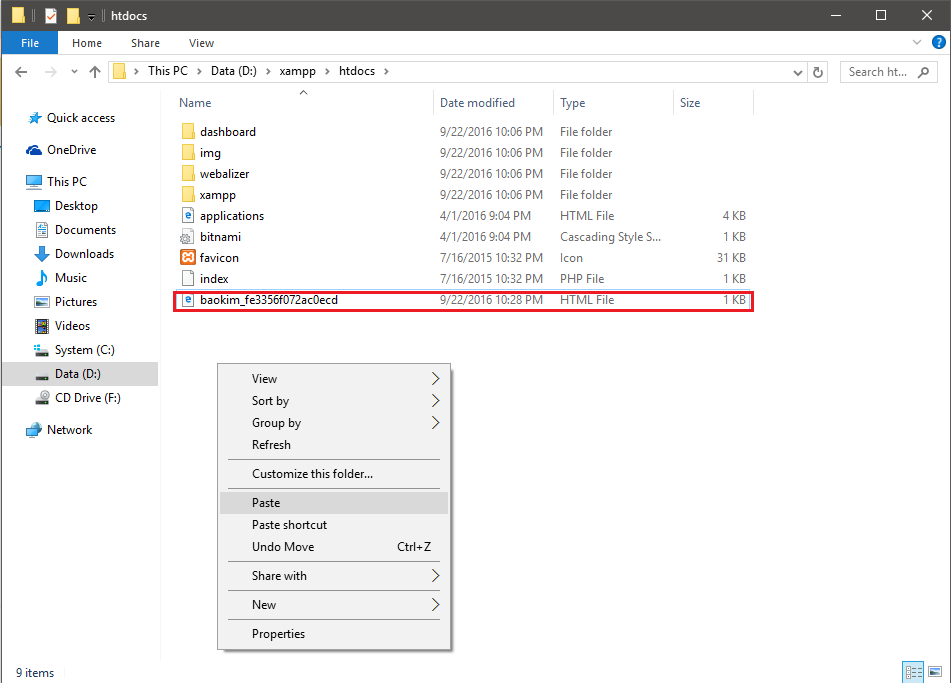The height and width of the screenshot is (683, 951).
Task: Click This PC in address breadcrumb
Action: (x=168, y=71)
